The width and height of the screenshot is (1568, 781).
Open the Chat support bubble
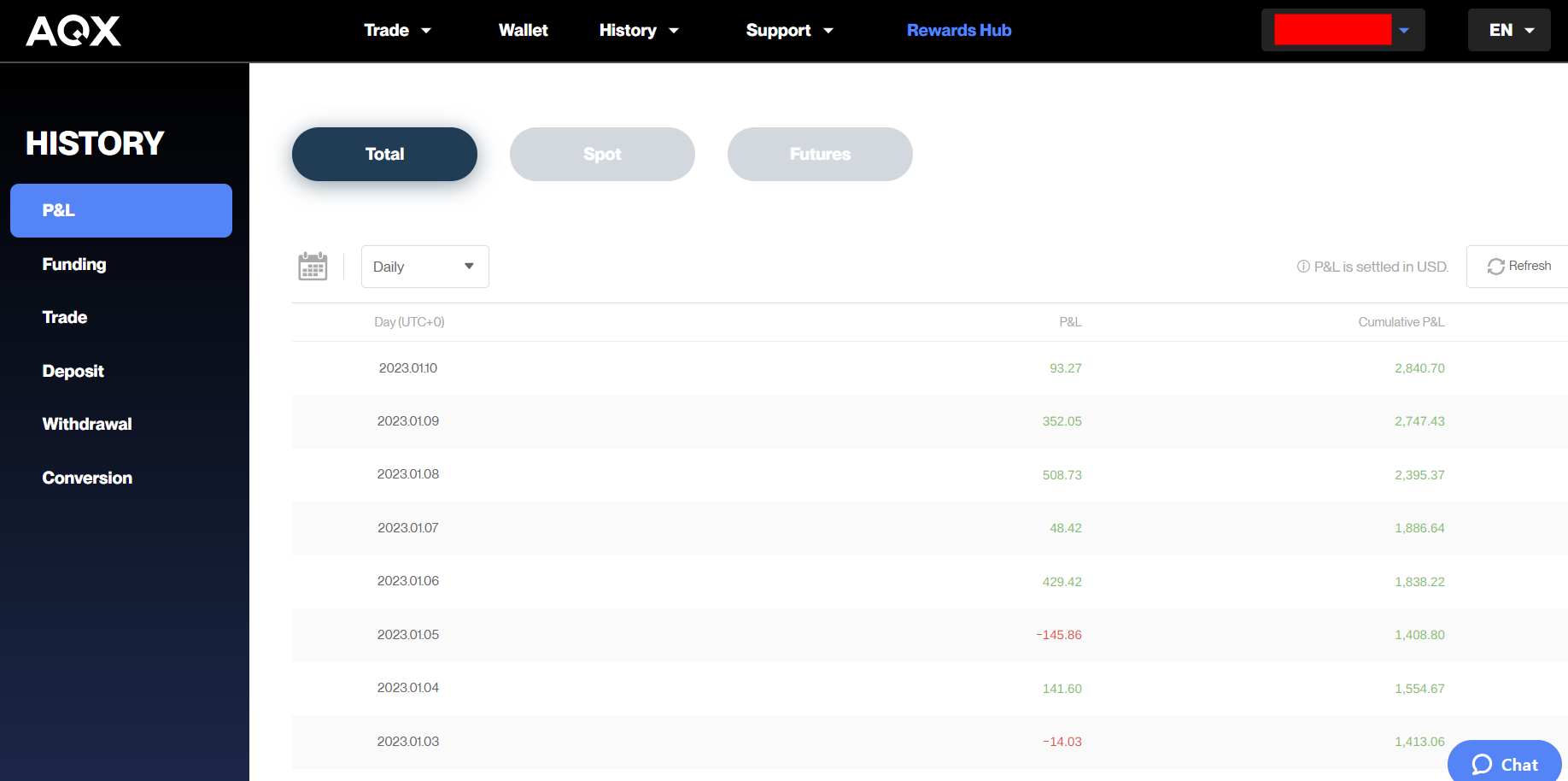tap(1504, 763)
